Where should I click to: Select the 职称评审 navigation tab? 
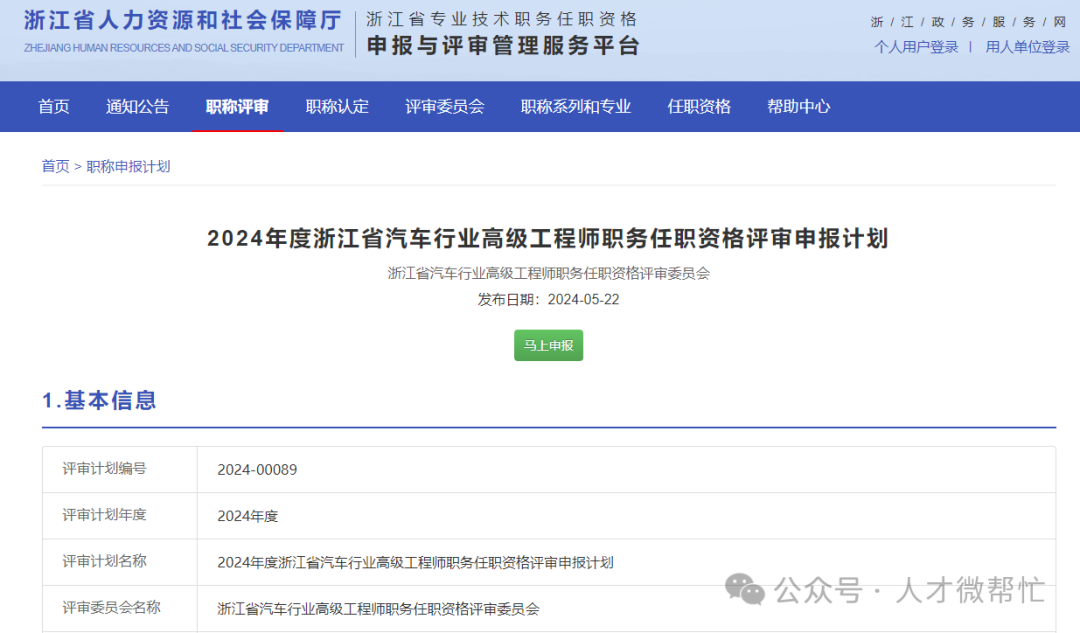(x=237, y=107)
